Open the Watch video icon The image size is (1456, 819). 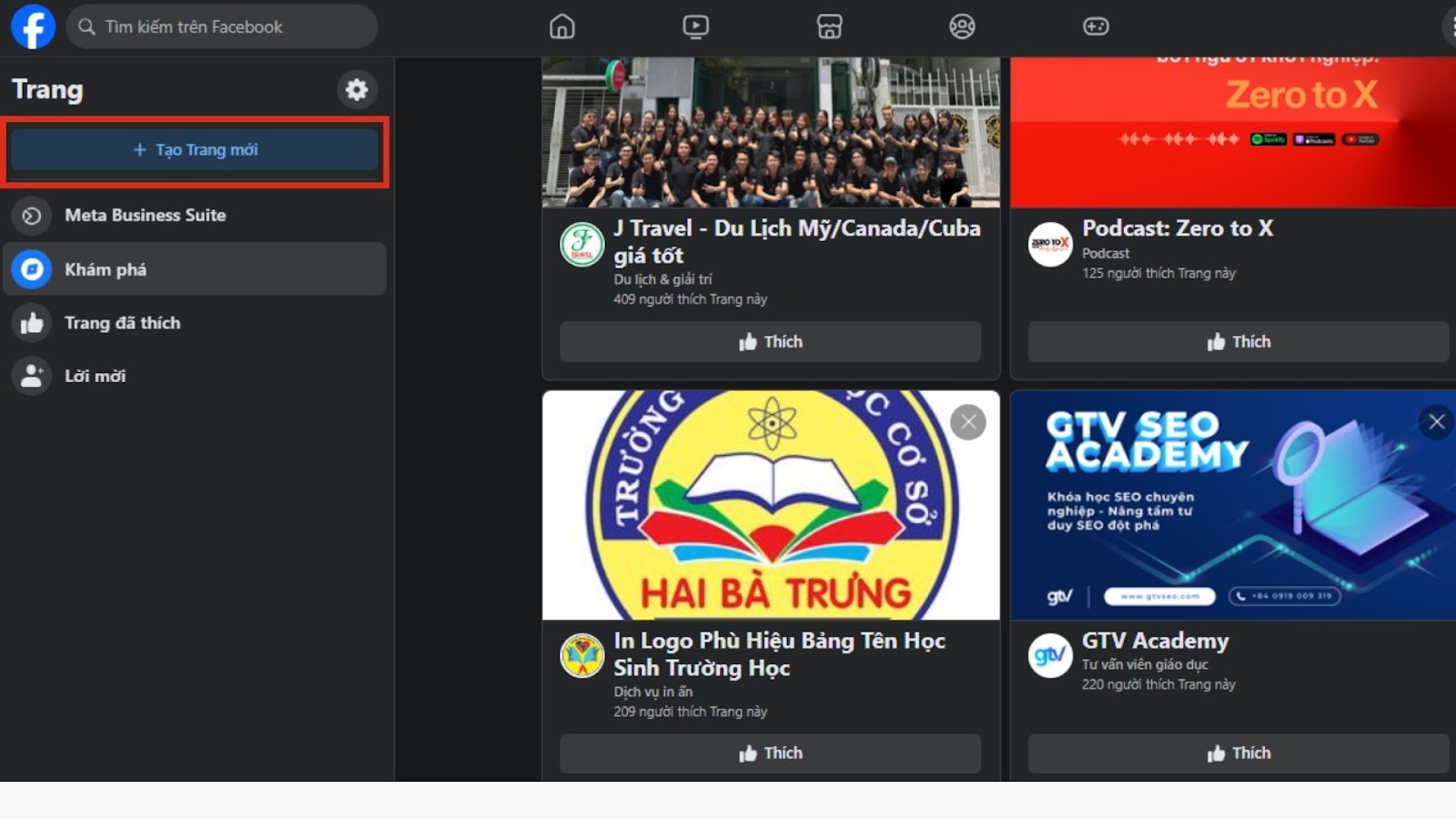[694, 26]
